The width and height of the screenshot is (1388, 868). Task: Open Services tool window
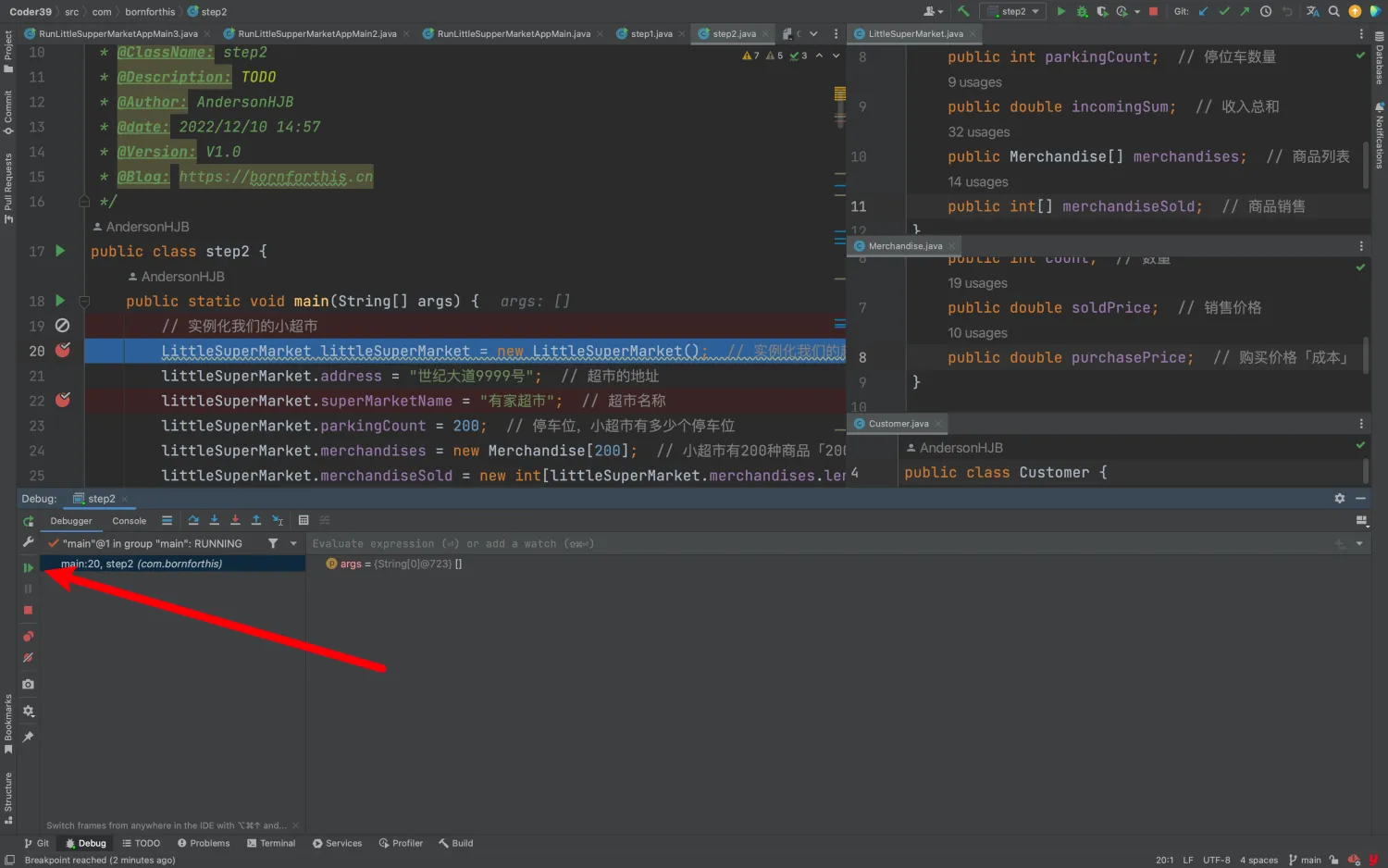(x=337, y=843)
